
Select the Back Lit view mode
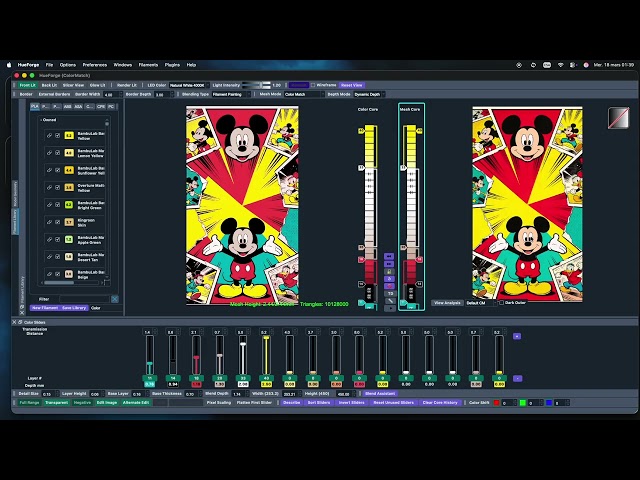[49, 85]
